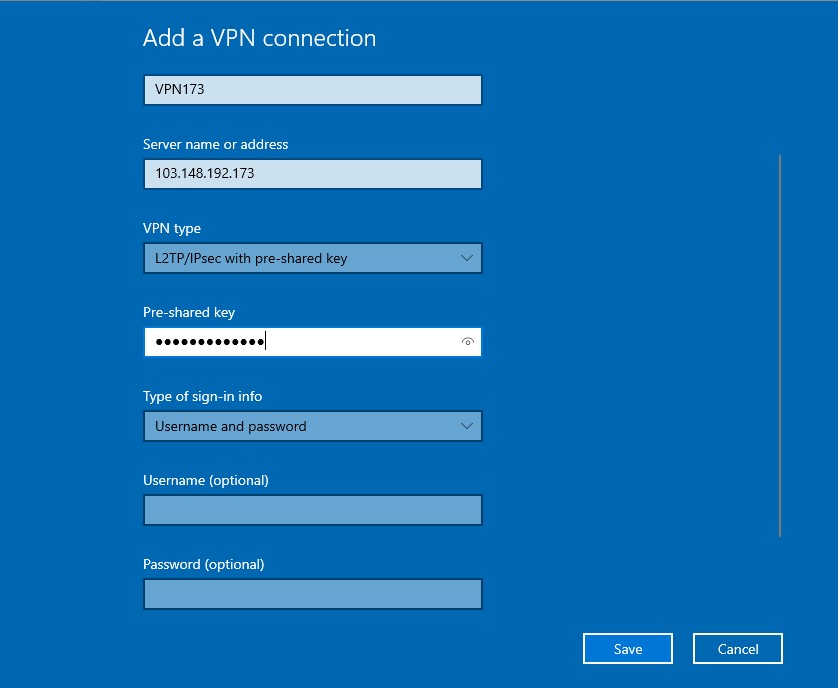This screenshot has width=838, height=688.
Task: Click the Password (optional) label
Action: point(204,564)
